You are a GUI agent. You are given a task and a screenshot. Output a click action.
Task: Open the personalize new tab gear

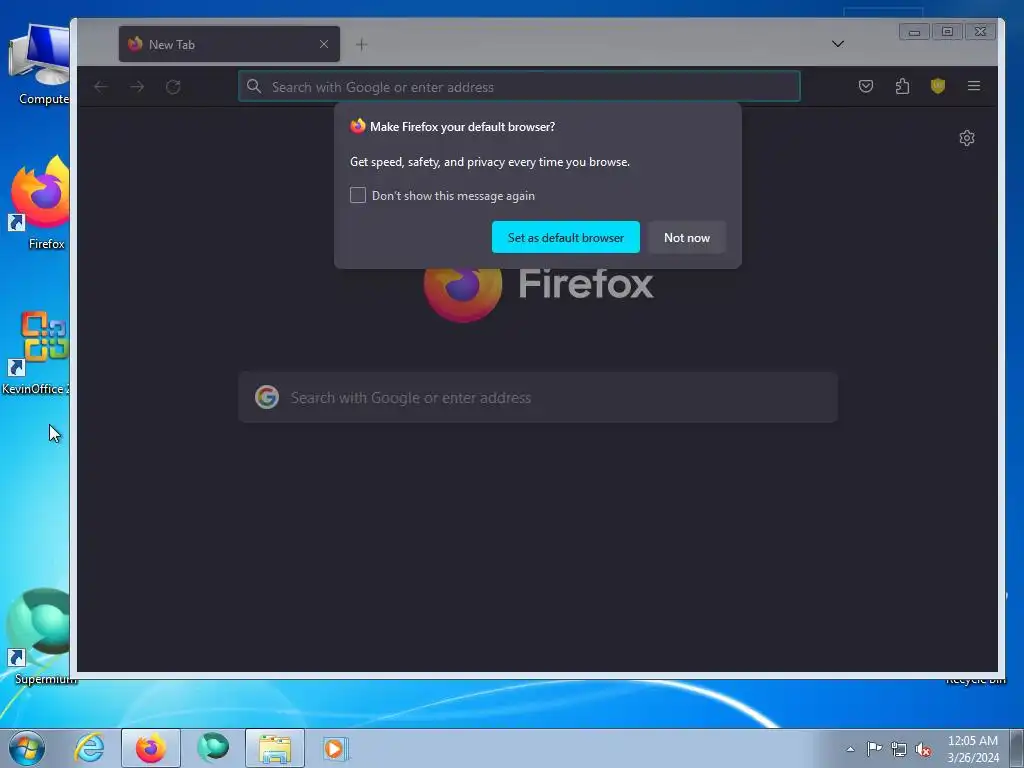tap(967, 138)
